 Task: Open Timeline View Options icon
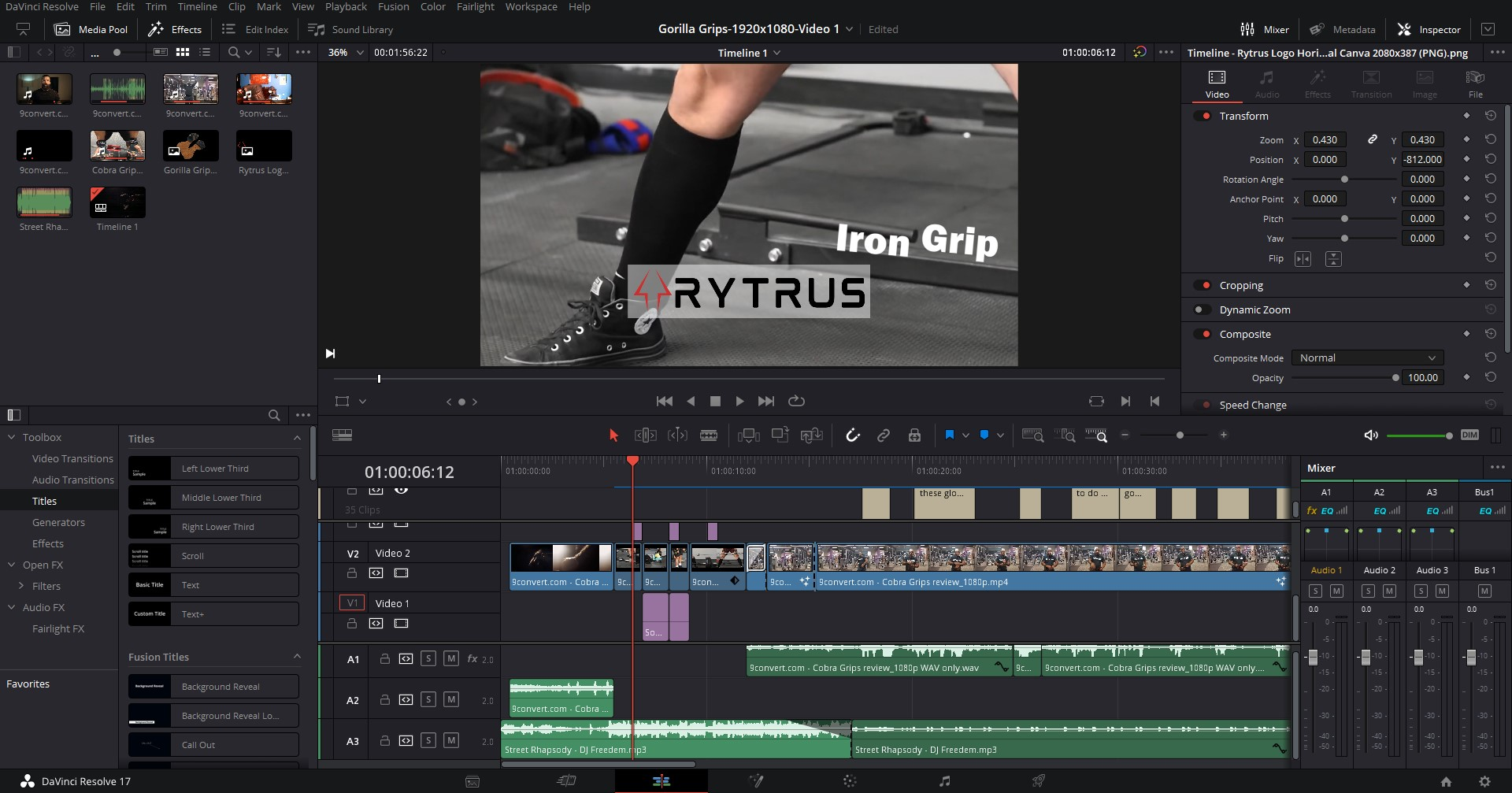[342, 435]
